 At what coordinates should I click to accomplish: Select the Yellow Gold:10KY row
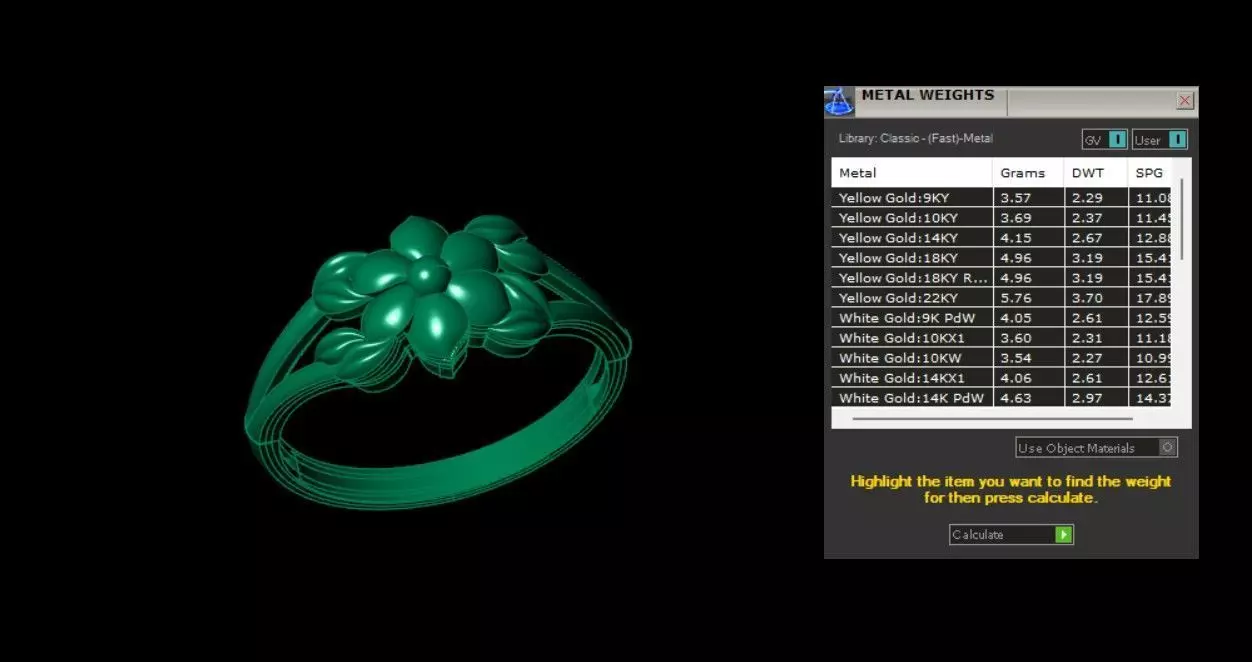tap(1001, 218)
